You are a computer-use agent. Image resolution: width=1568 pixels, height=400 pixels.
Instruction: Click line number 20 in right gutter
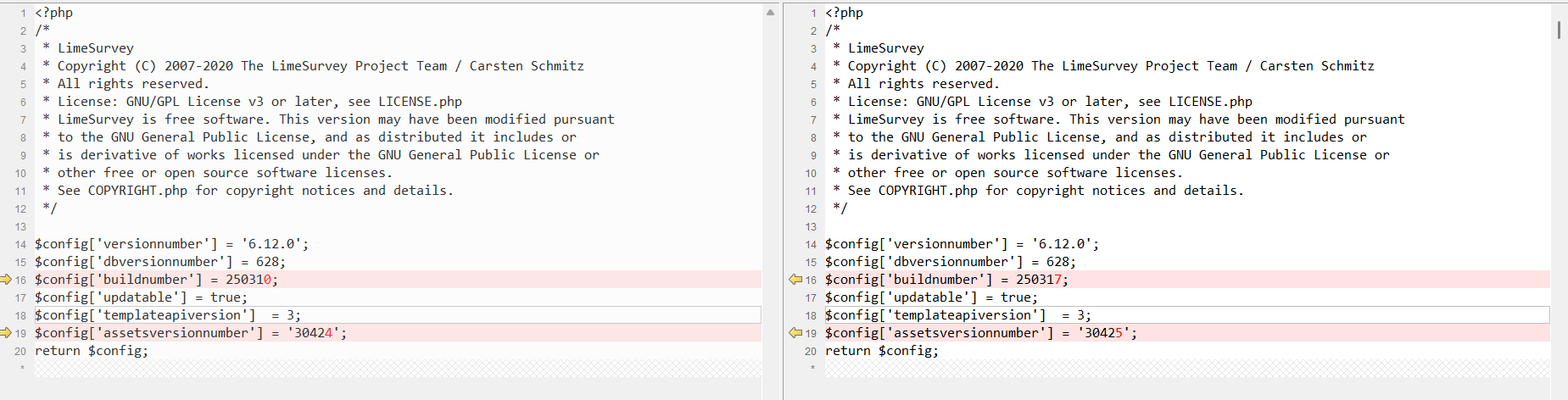[x=811, y=351]
